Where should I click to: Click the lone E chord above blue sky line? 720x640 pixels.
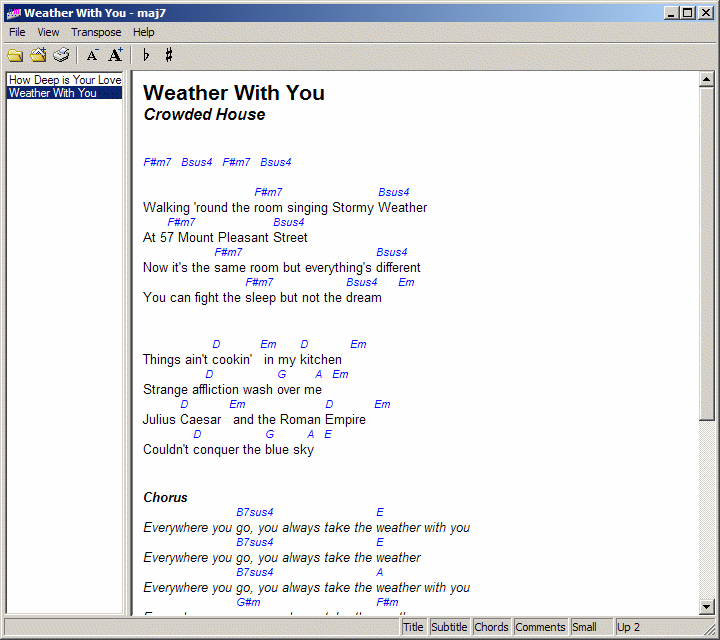[x=328, y=434]
